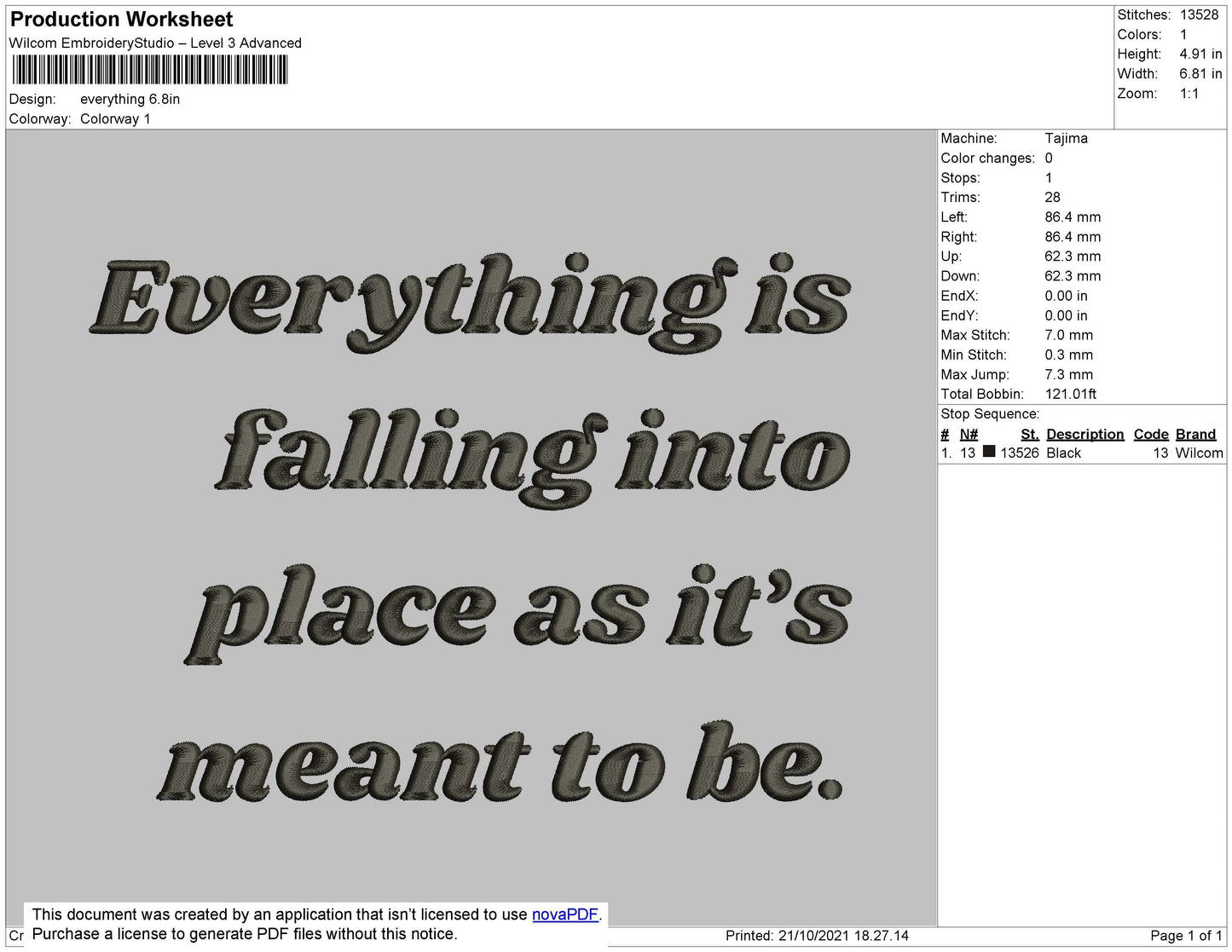Viewport: 1232px width, 952px height.
Task: Click the zoom value '1:1'
Action: tap(1189, 94)
